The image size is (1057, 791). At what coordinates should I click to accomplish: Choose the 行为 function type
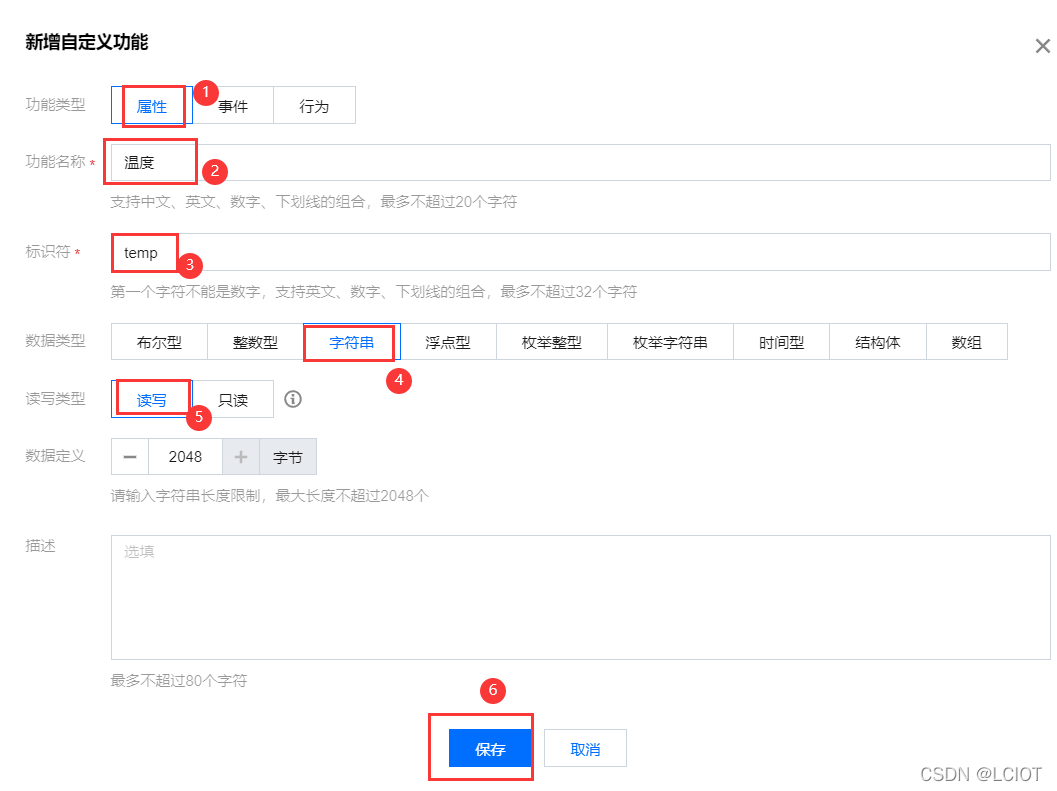pos(314,105)
